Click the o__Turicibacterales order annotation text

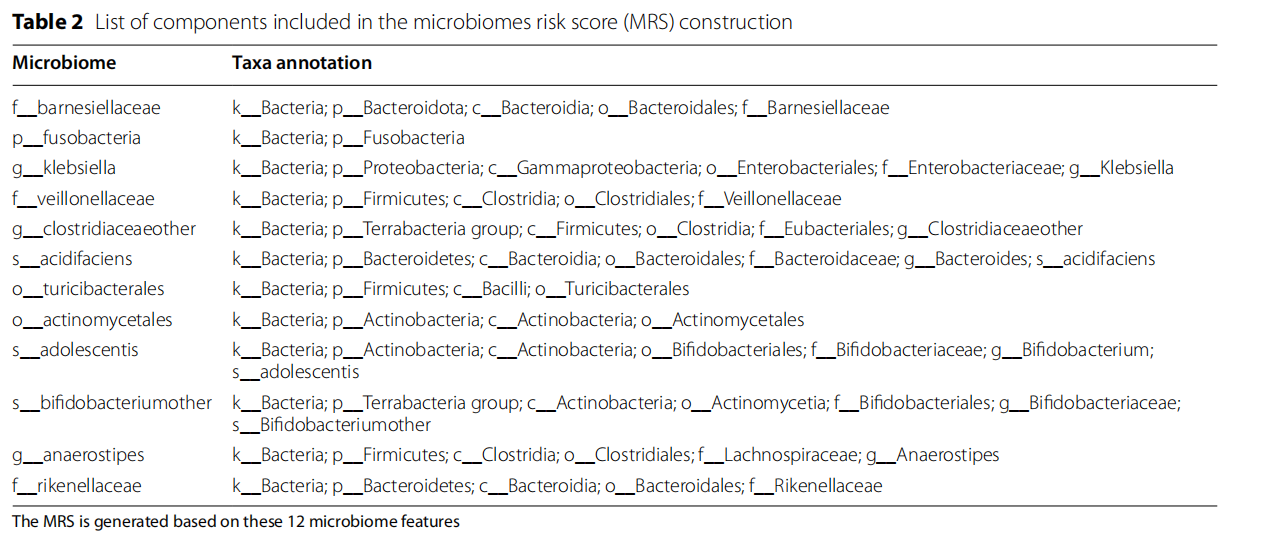tap(612, 289)
